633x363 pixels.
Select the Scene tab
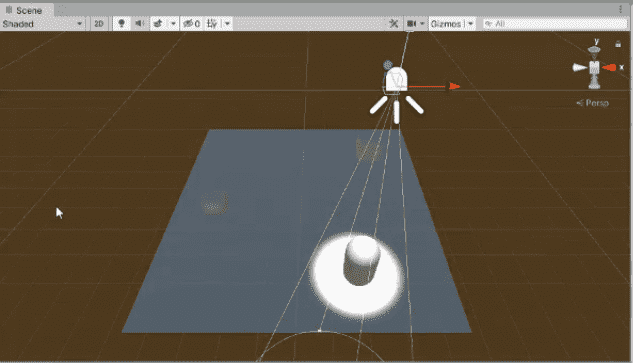[x=24, y=10]
